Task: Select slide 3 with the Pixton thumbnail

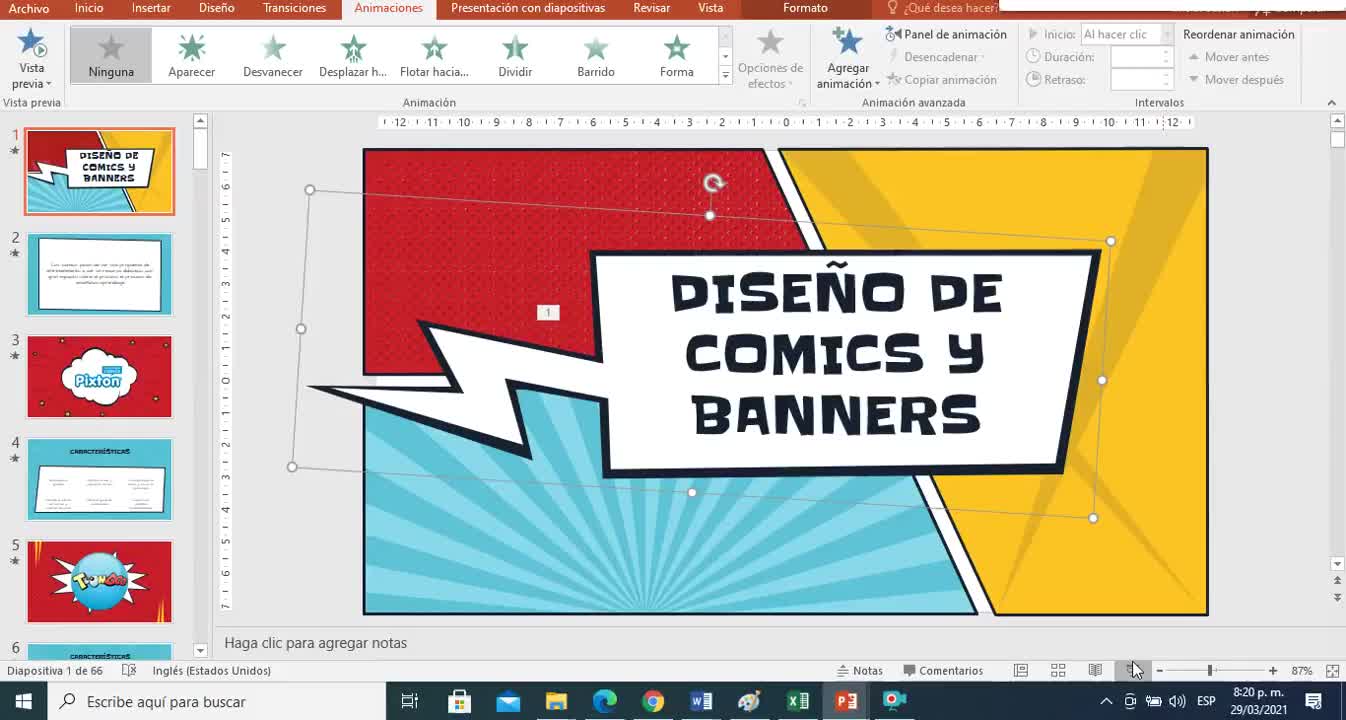Action: [99, 377]
